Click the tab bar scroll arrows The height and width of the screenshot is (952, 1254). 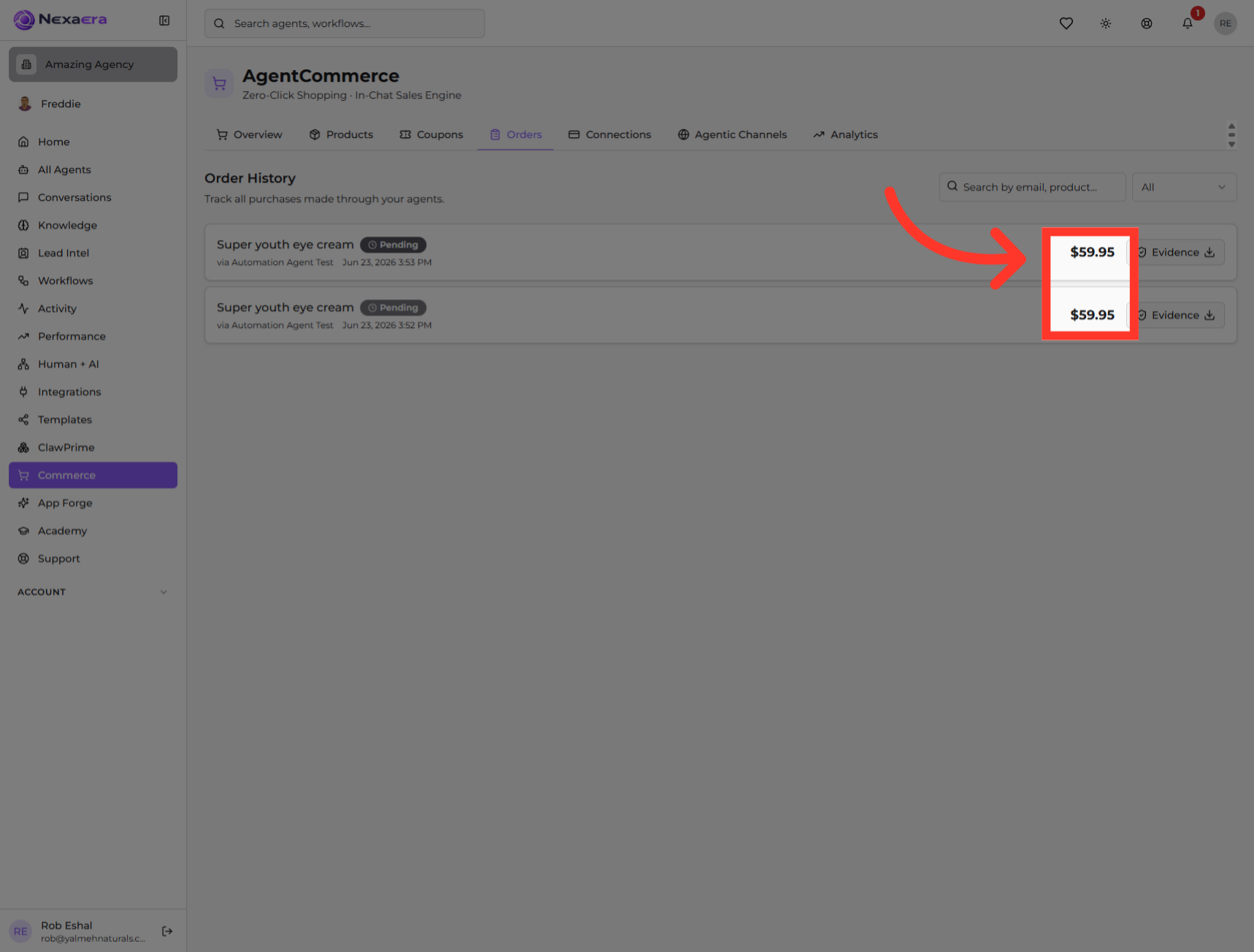1231,135
